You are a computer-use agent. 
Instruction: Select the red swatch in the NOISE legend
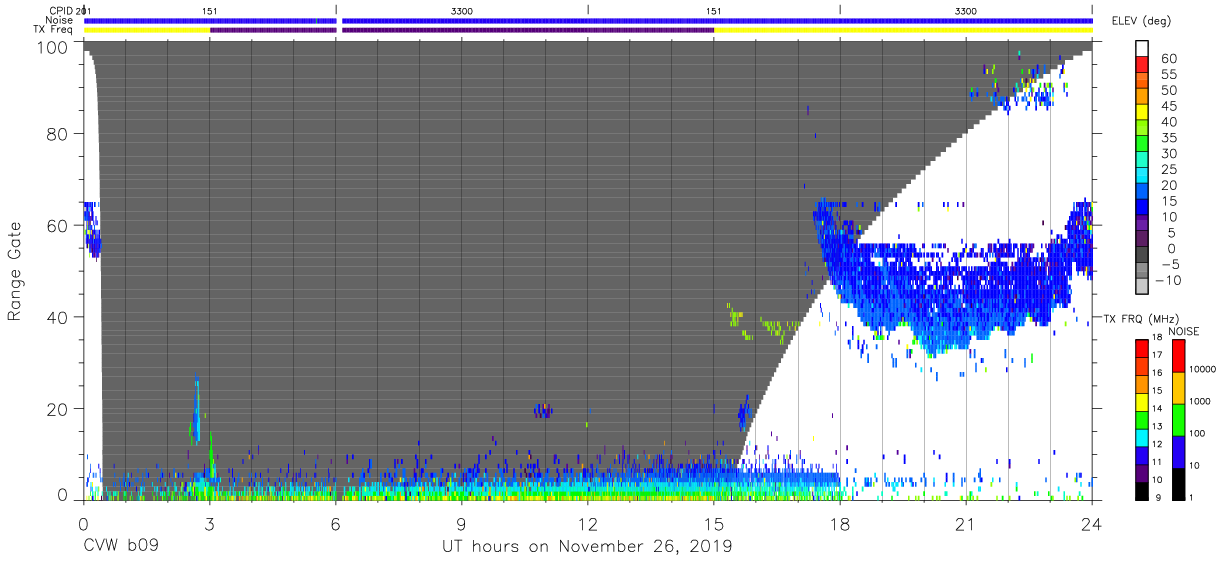point(1179,356)
